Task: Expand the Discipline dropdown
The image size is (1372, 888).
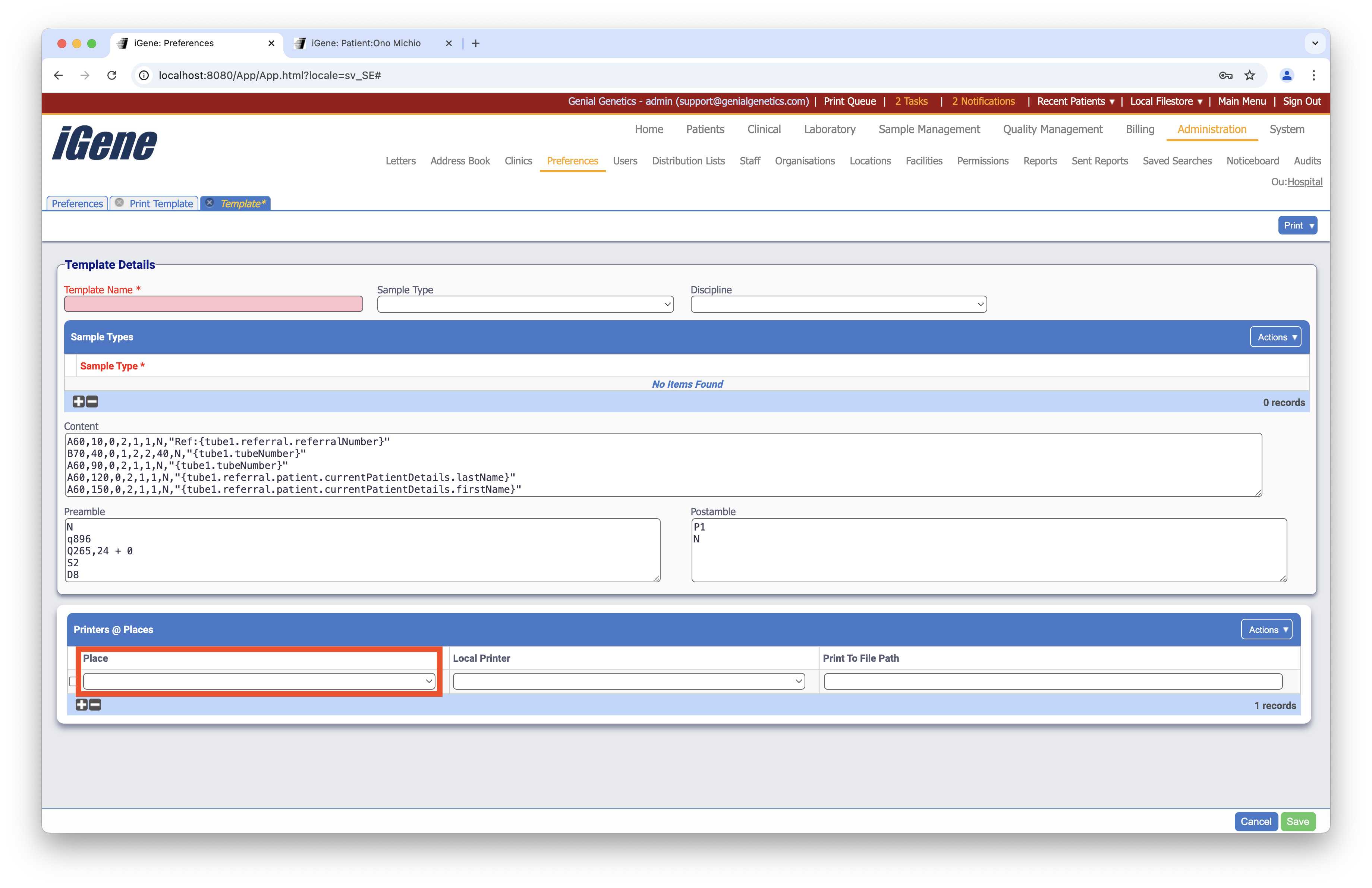Action: coord(838,304)
